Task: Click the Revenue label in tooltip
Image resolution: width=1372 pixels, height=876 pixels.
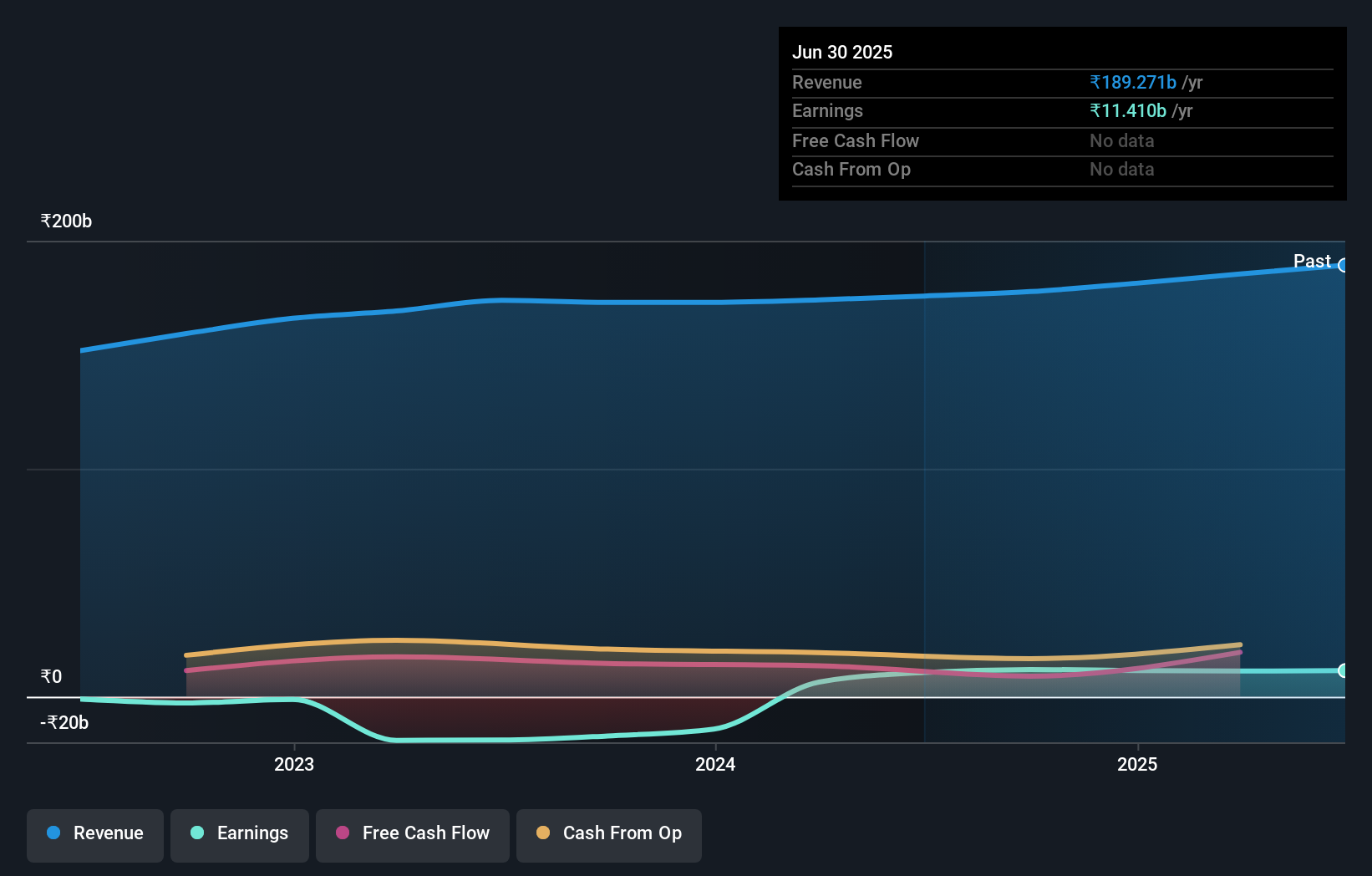Action: tap(827, 82)
